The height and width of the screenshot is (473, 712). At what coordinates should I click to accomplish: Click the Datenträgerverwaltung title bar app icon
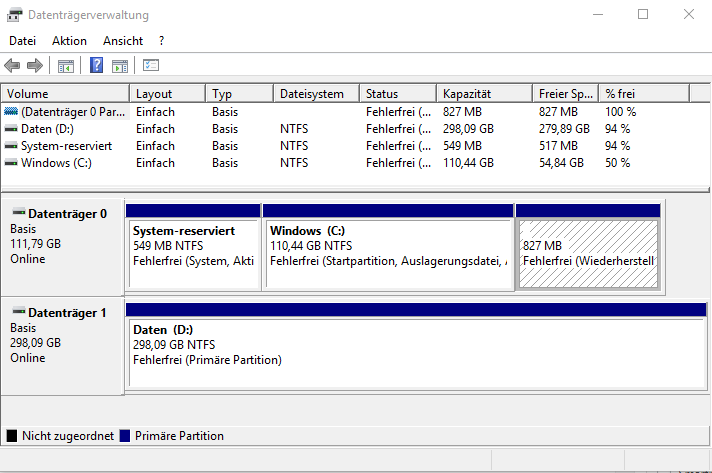(15, 15)
